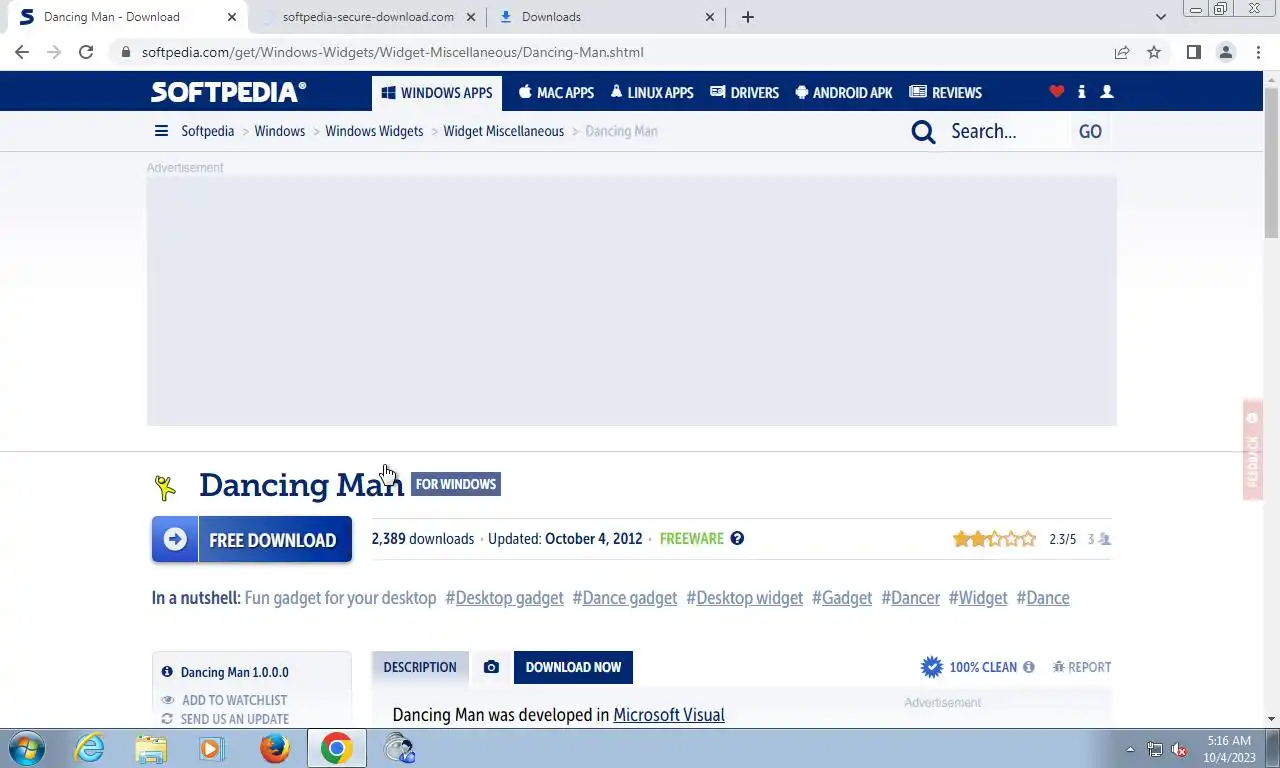Toggle the browser side panel icon
Image resolution: width=1280 pixels, height=768 pixels.
tap(1193, 52)
